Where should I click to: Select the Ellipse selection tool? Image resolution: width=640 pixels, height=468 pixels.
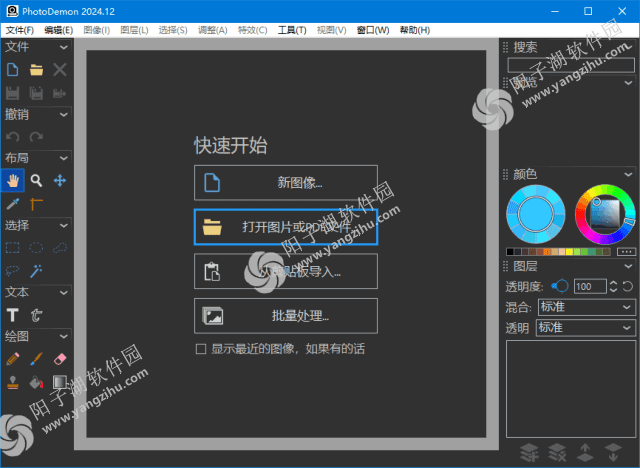(x=36, y=248)
